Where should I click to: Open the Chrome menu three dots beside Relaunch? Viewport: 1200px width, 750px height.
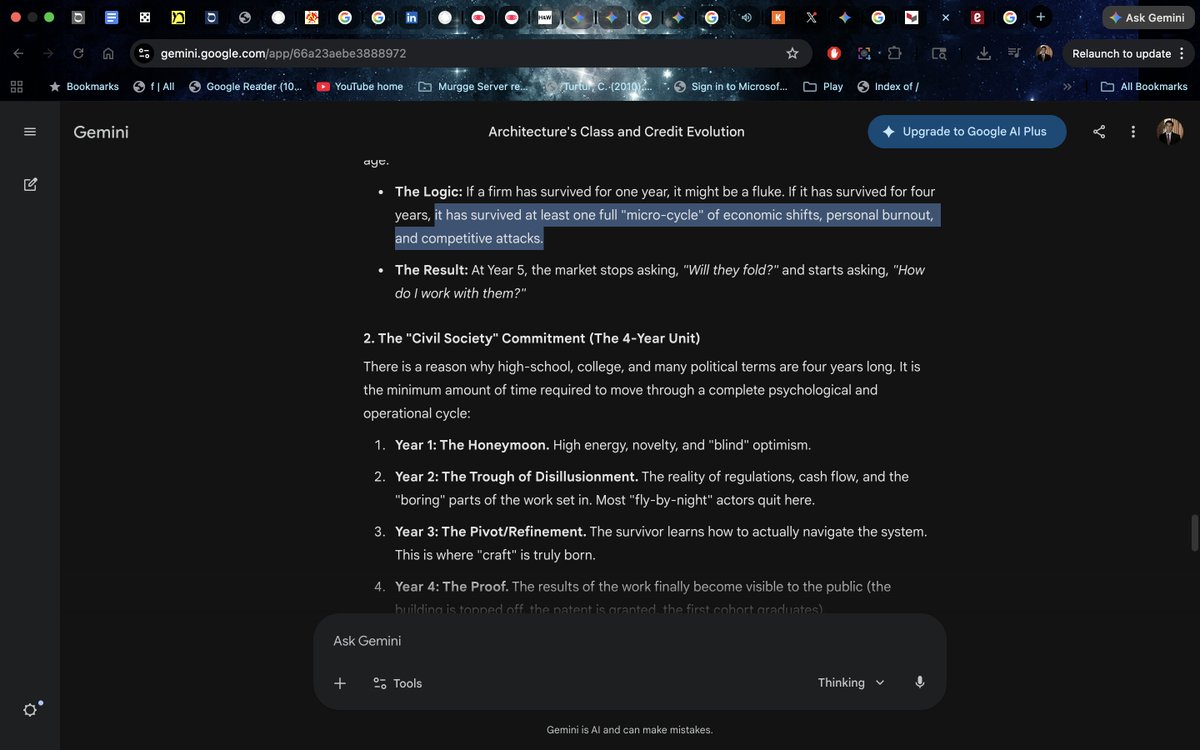click(x=1182, y=53)
